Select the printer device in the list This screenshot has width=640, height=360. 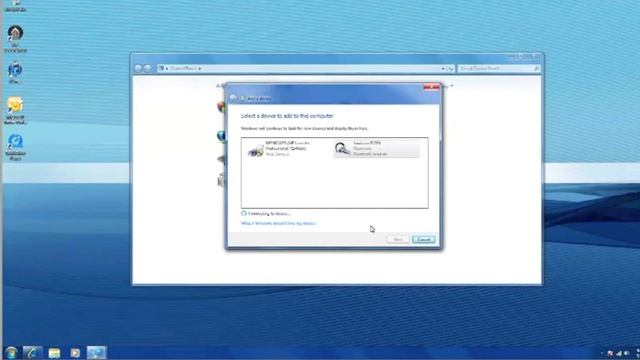285,149
